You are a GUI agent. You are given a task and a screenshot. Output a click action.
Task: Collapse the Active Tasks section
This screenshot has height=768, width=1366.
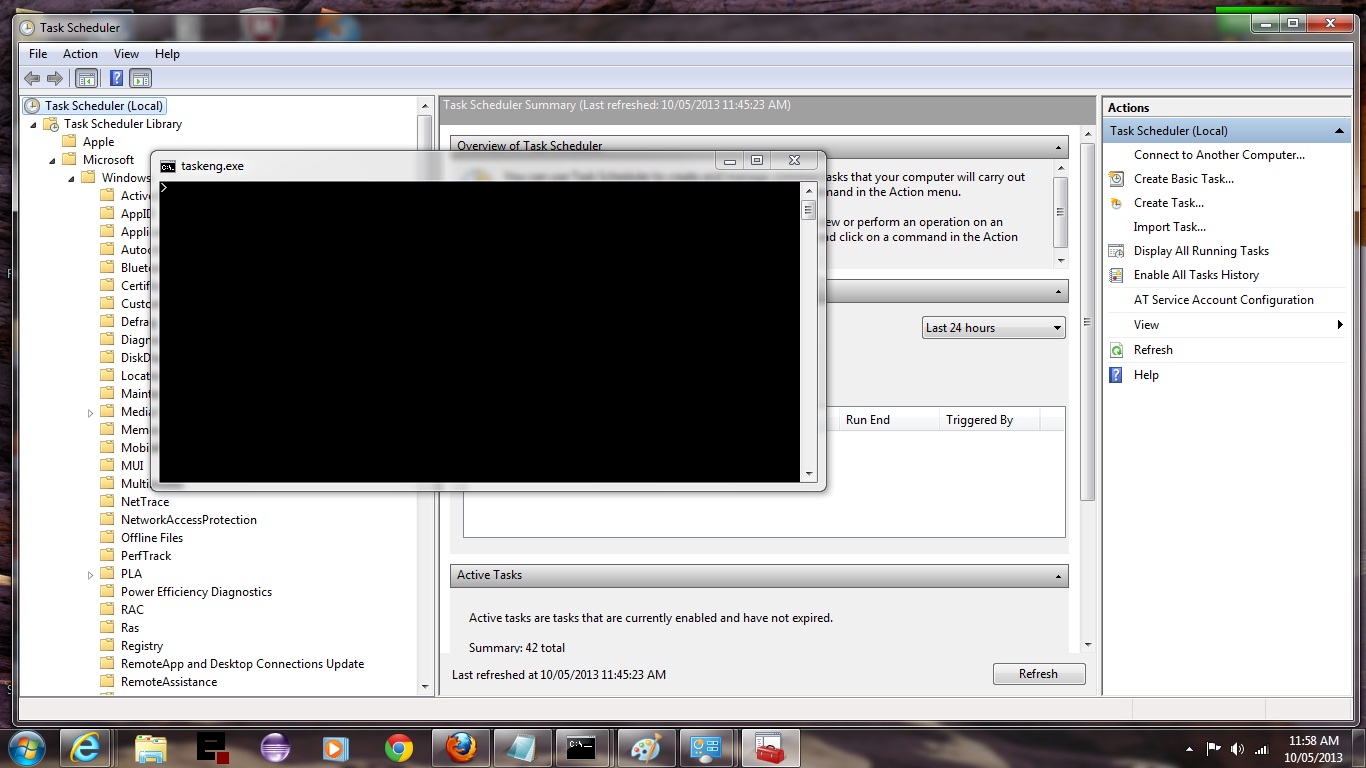tap(1058, 576)
